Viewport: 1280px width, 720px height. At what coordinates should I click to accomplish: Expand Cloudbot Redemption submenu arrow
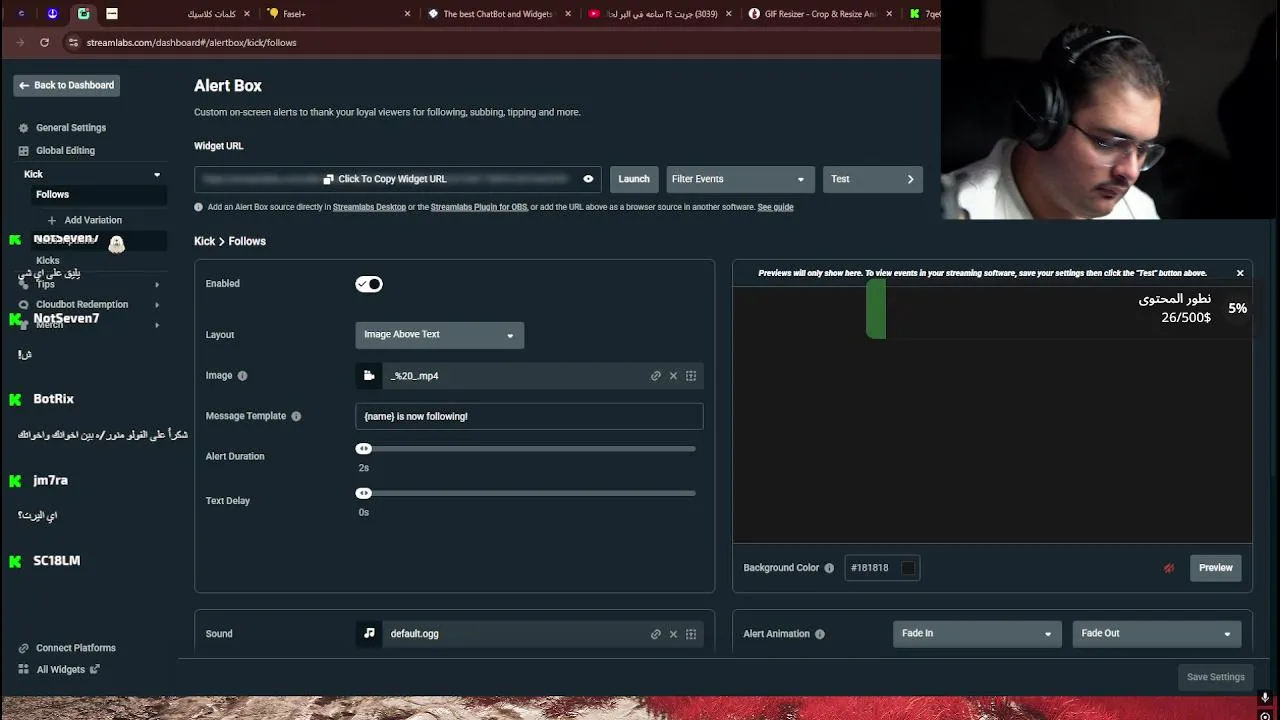click(x=157, y=304)
